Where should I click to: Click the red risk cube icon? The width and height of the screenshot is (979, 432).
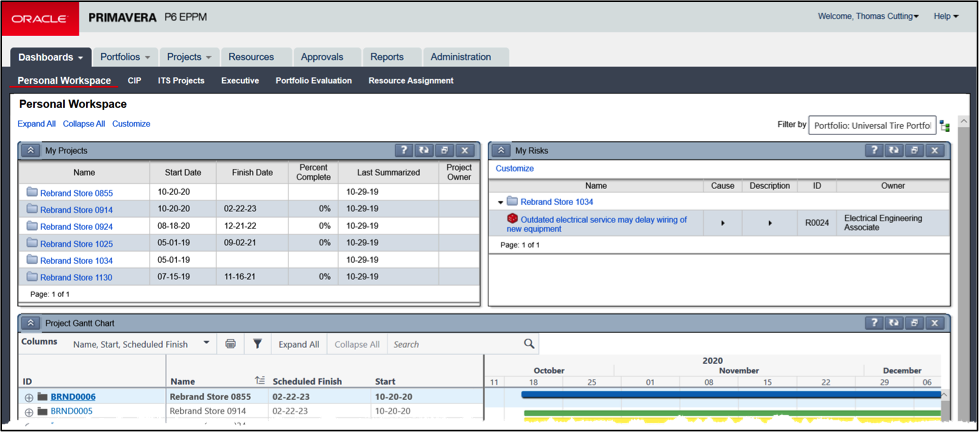(x=512, y=218)
